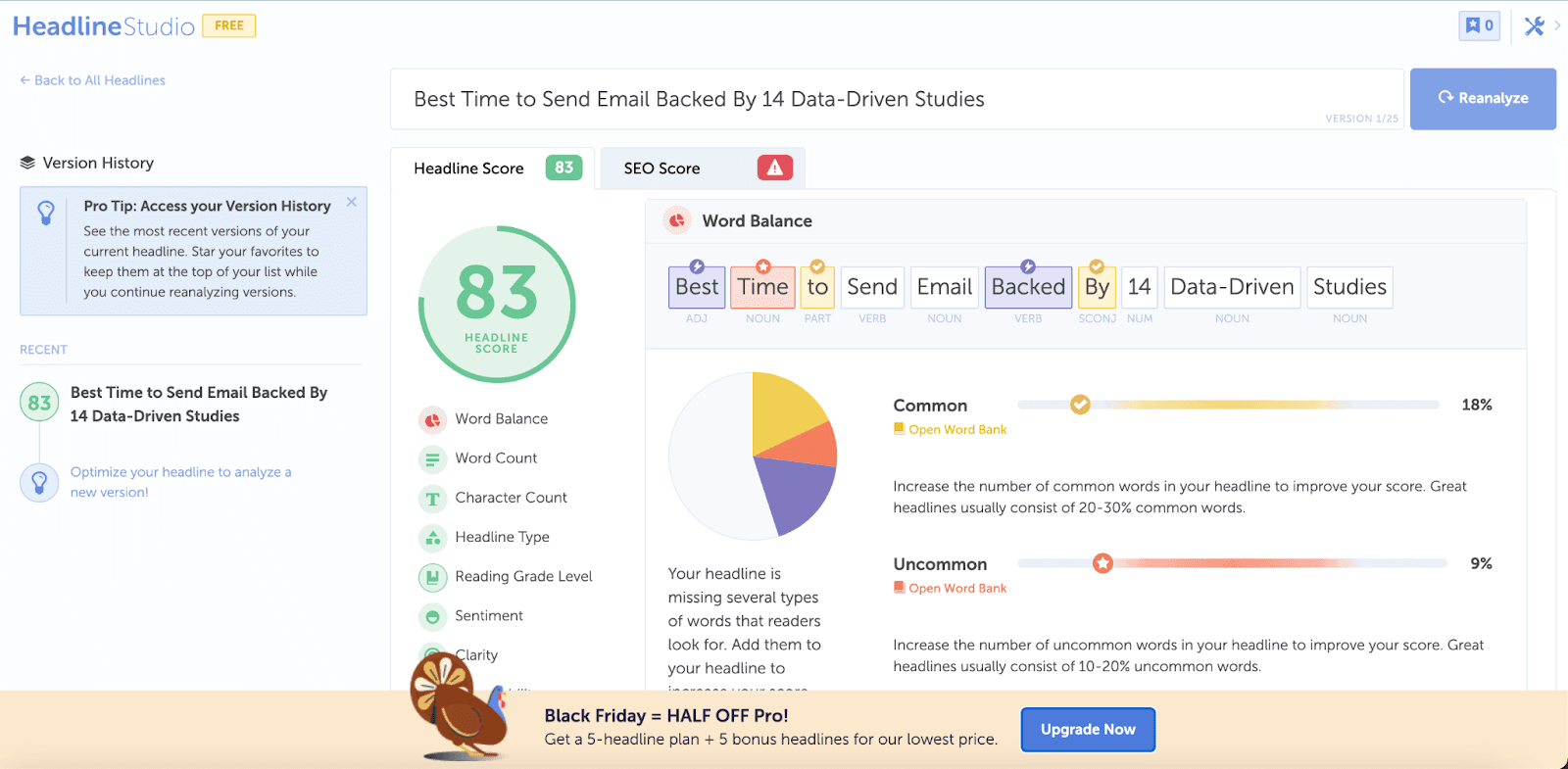Image resolution: width=1568 pixels, height=769 pixels.
Task: Edit the headline text input field
Action: pos(897,99)
